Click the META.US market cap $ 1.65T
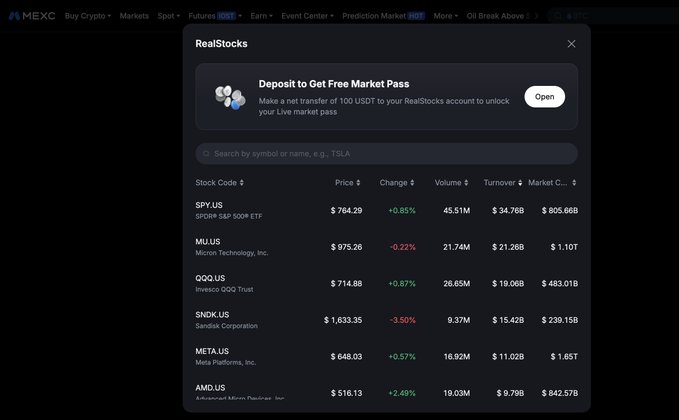This screenshot has width=679, height=420. [564, 356]
